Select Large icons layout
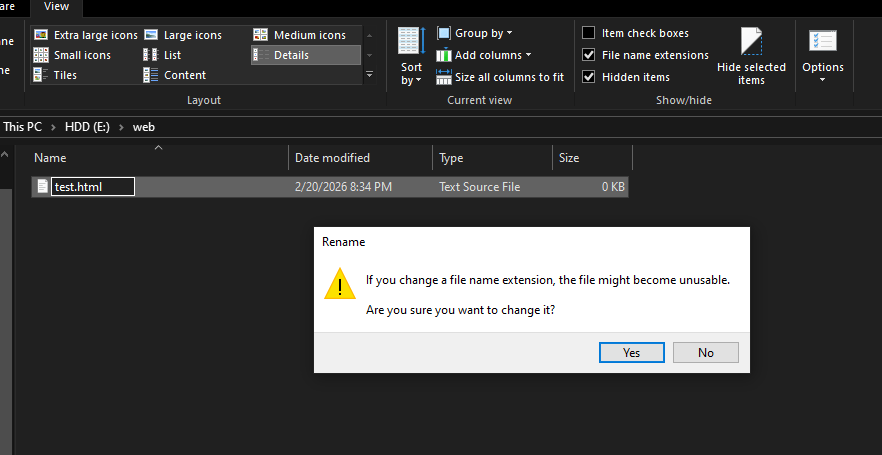 pos(183,35)
